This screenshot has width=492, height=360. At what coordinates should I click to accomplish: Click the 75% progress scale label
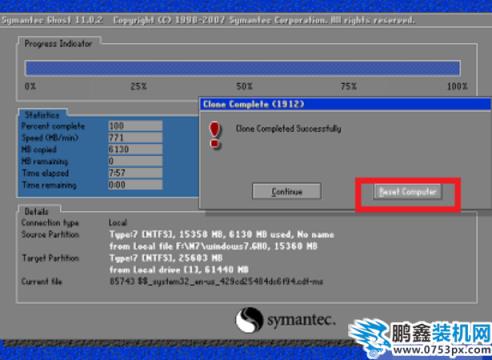349,86
